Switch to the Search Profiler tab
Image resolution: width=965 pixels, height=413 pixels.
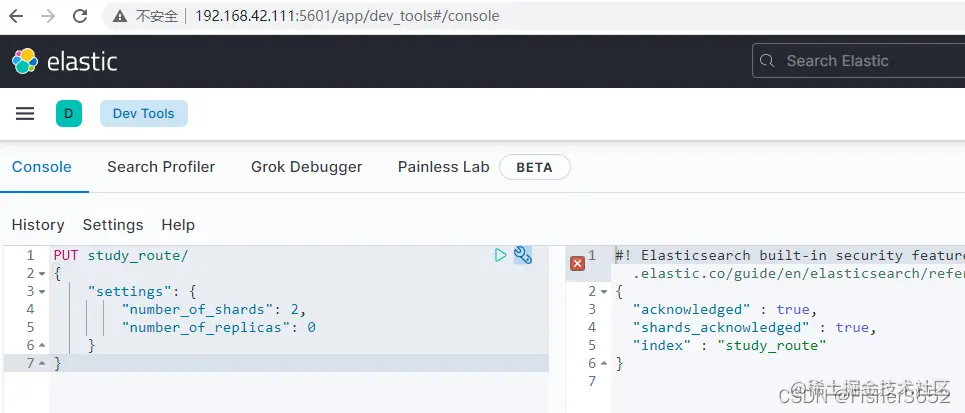(x=161, y=167)
